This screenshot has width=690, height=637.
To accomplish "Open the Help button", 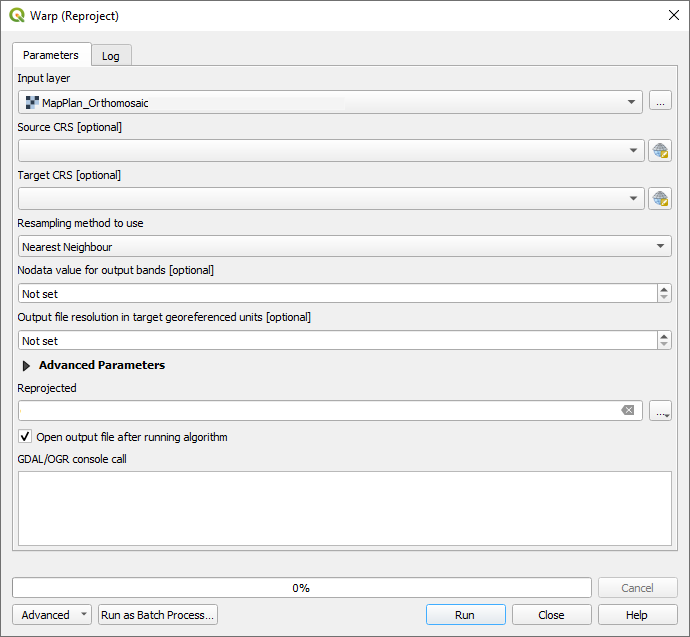I will click(x=636, y=615).
